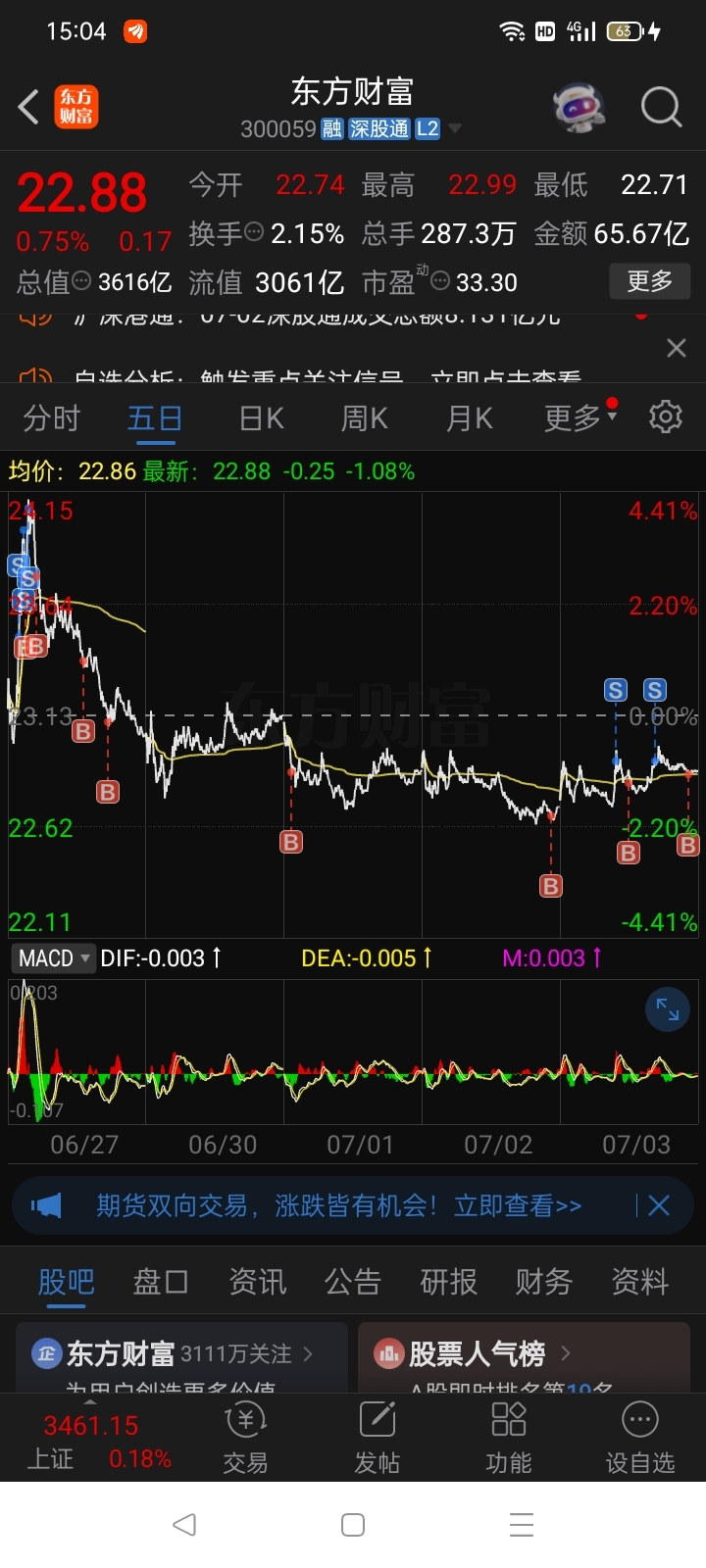Image resolution: width=706 pixels, height=1568 pixels.
Task: Open the 财务 tab
Action: (544, 1282)
